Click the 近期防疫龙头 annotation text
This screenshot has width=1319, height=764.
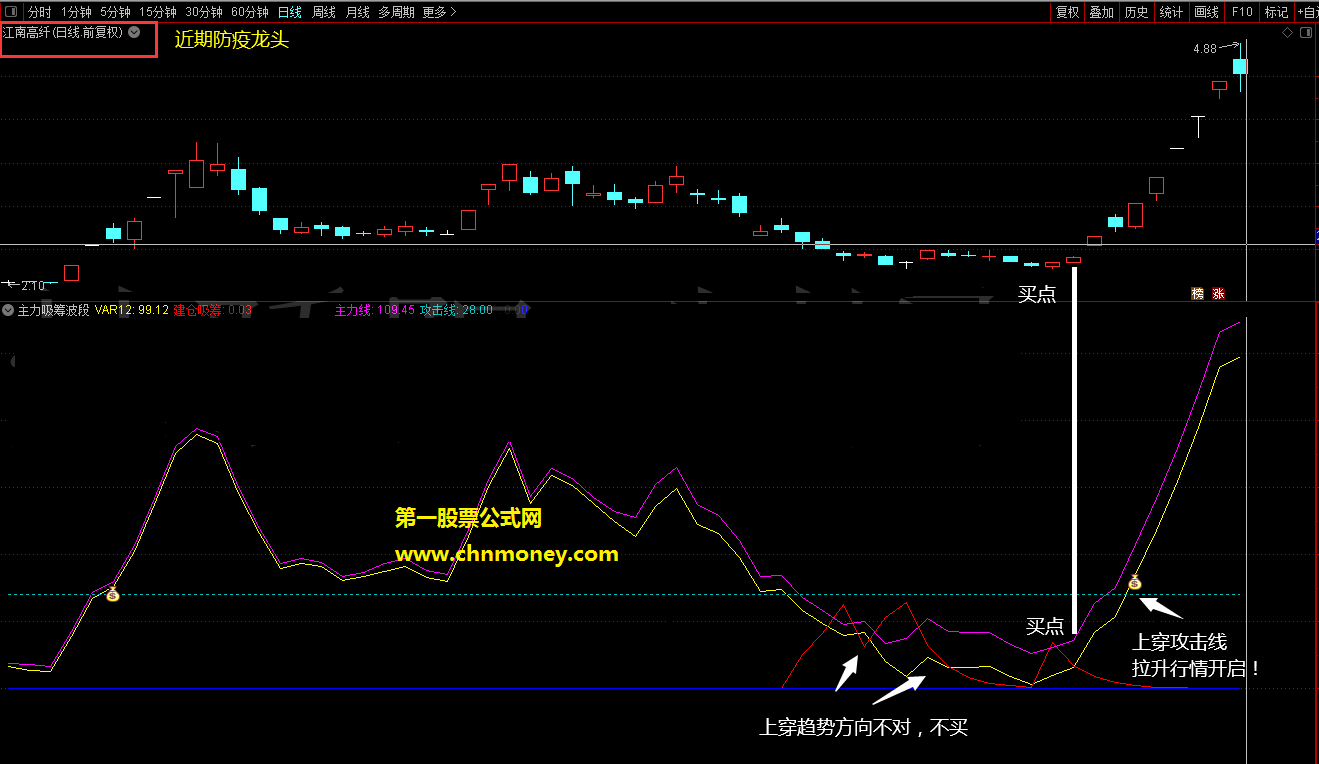[x=231, y=41]
